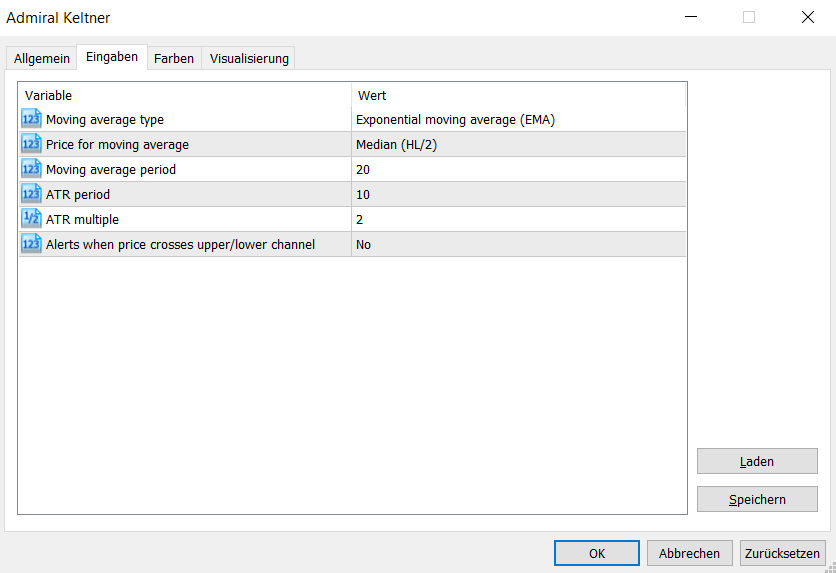
Task: Select the Median (HL/2) value cell
Action: pyautogui.click(x=518, y=144)
